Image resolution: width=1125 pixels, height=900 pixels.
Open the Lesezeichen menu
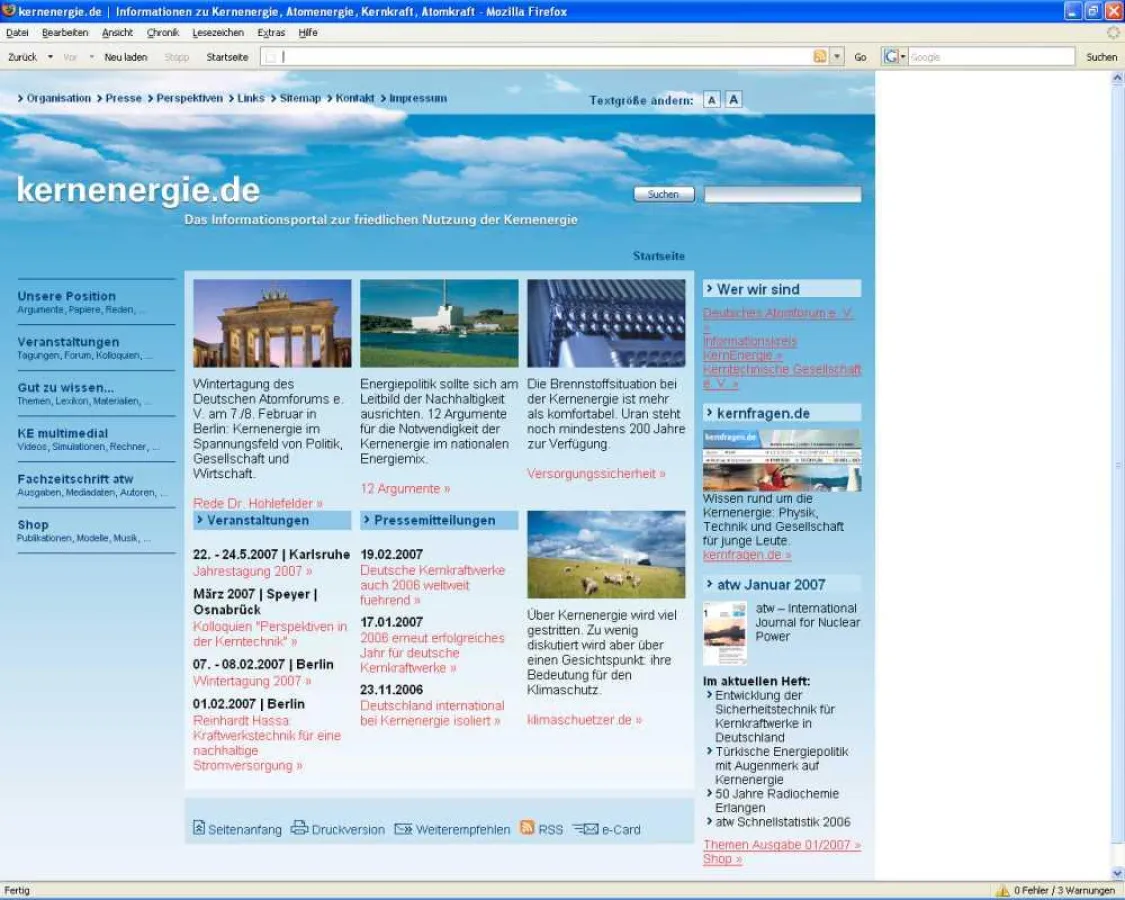pyautogui.click(x=219, y=32)
